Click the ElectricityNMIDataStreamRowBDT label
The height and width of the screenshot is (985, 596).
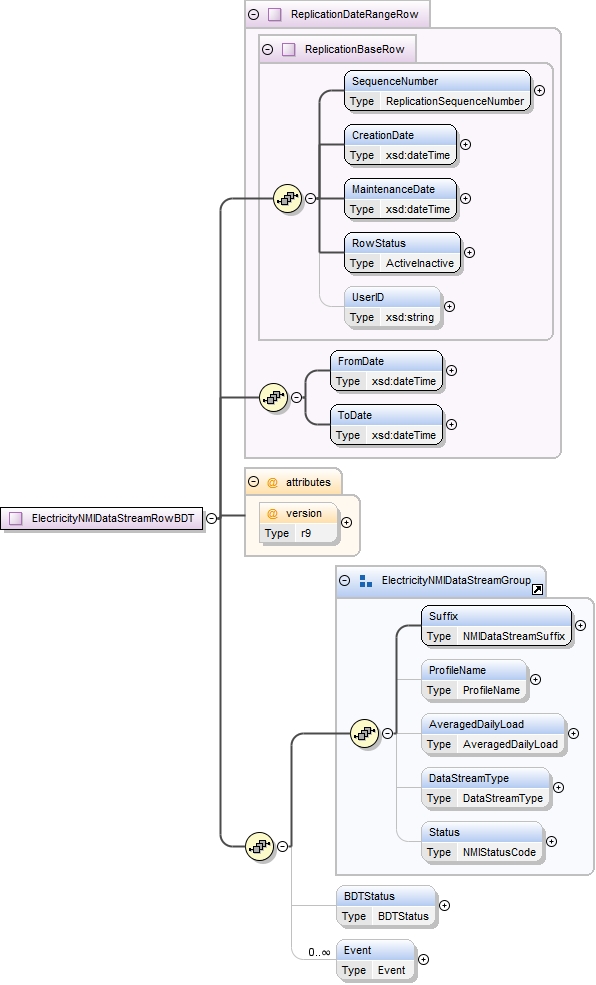(113, 518)
